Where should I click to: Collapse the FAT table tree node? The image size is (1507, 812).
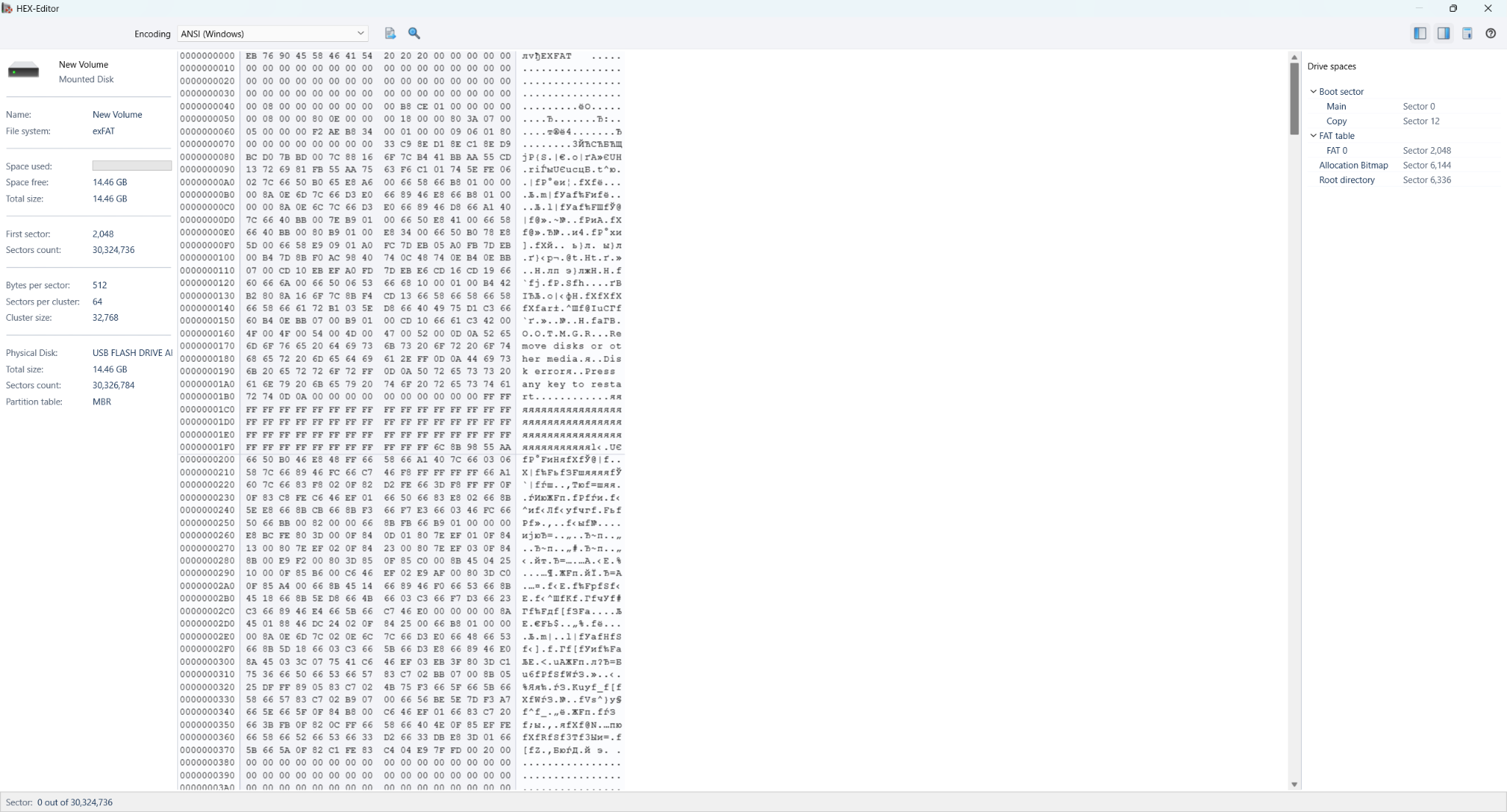1313,136
